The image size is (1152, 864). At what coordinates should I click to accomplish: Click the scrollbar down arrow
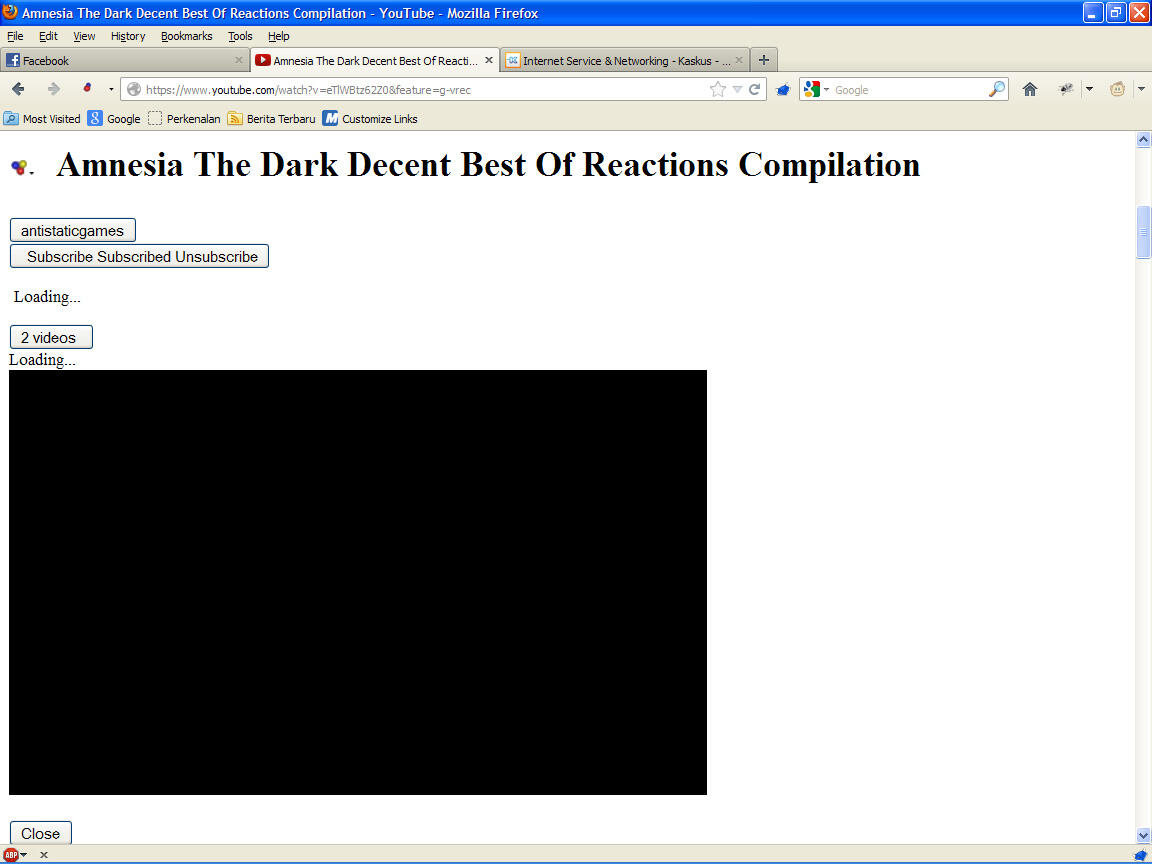(1143, 835)
